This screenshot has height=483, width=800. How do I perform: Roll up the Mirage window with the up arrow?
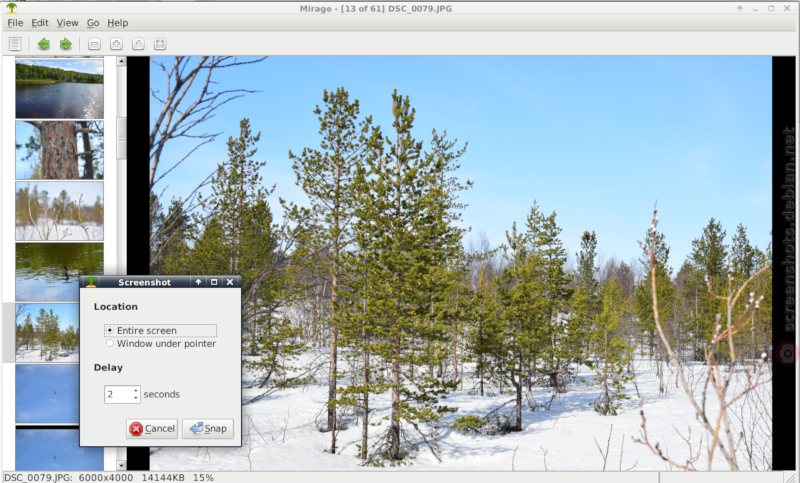[x=739, y=8]
